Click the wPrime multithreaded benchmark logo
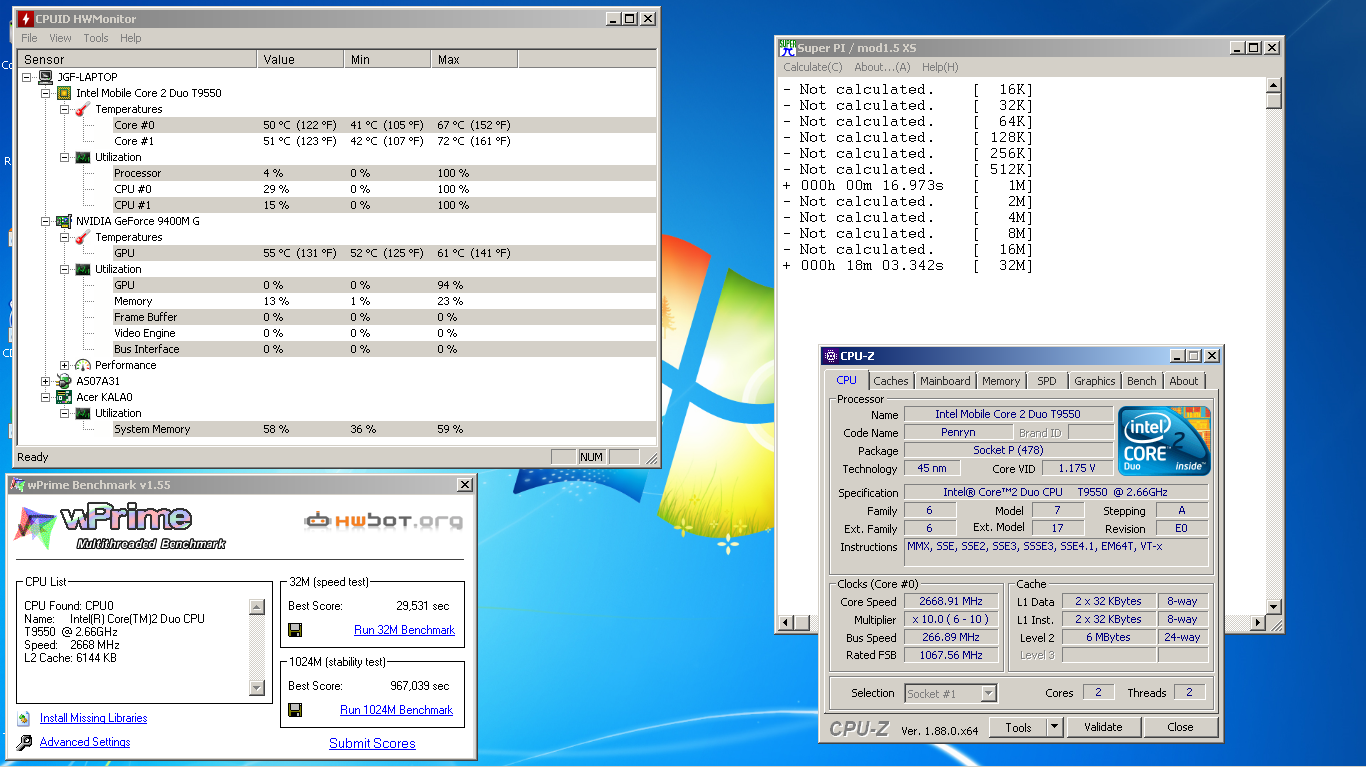Image resolution: width=1366 pixels, height=768 pixels. click(x=120, y=526)
